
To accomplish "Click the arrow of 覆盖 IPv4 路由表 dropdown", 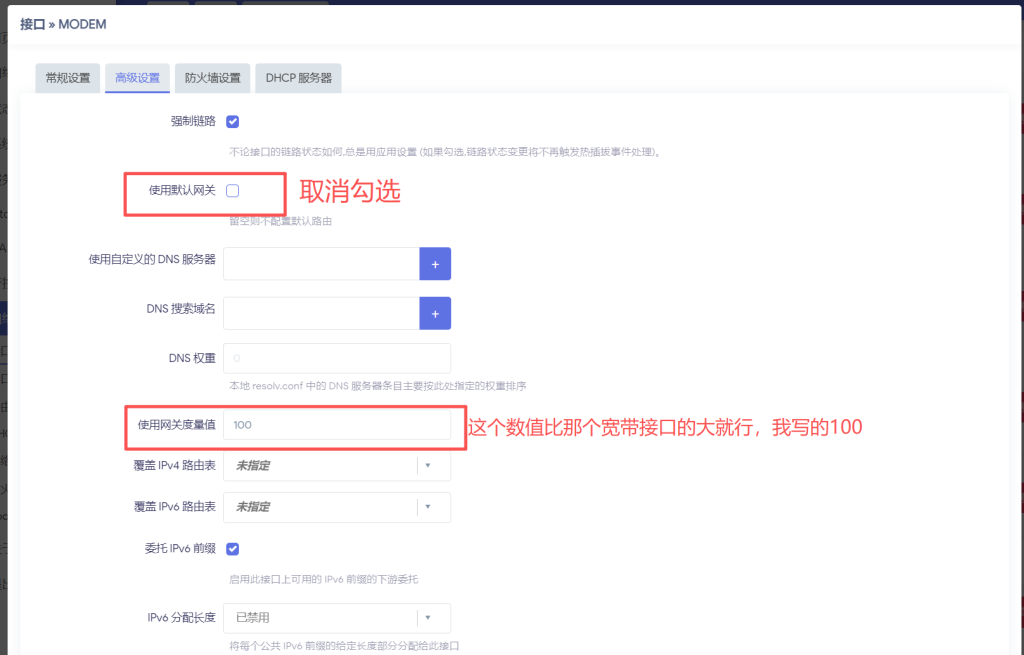I will pyautogui.click(x=428, y=465).
